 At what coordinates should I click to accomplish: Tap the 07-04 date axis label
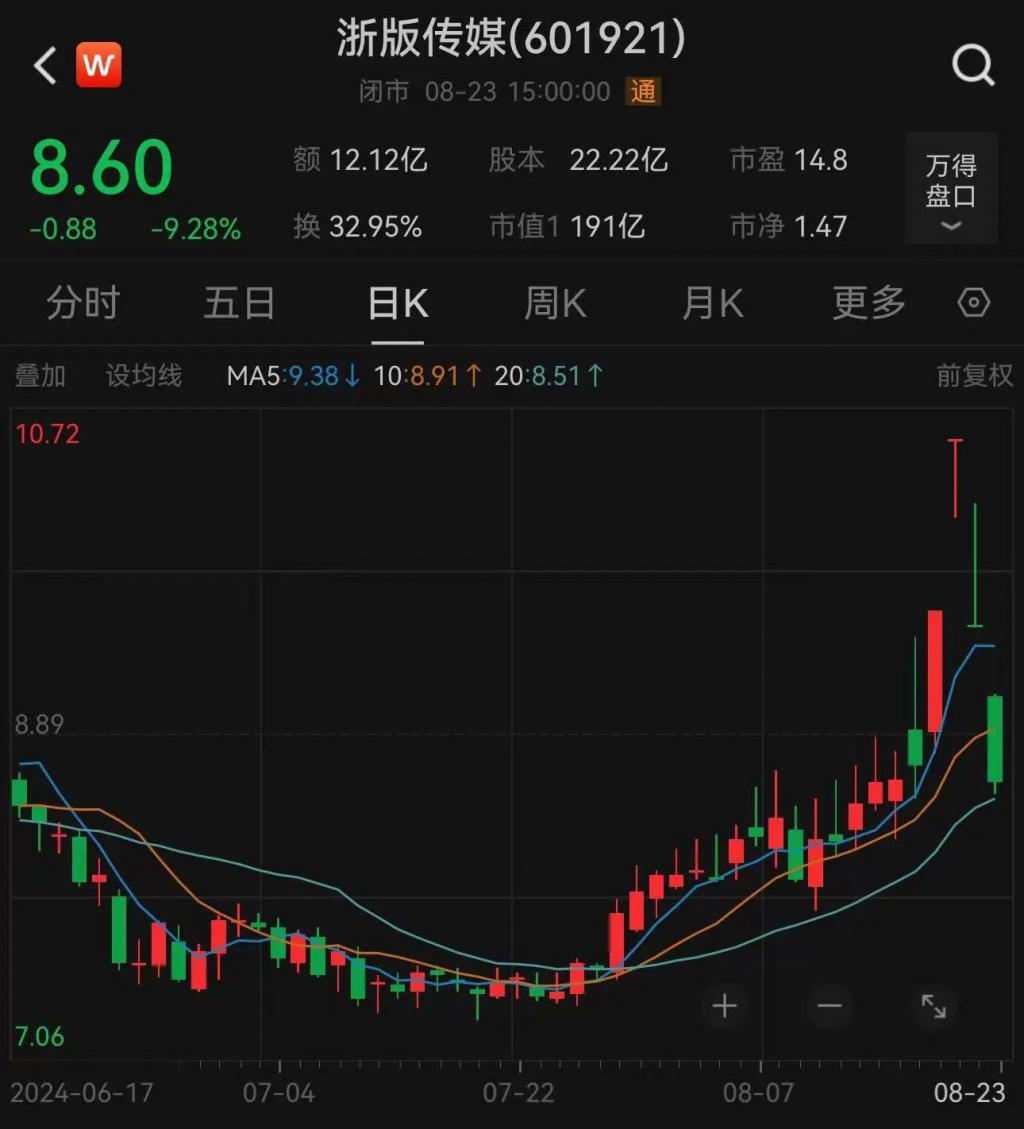pos(279,1093)
